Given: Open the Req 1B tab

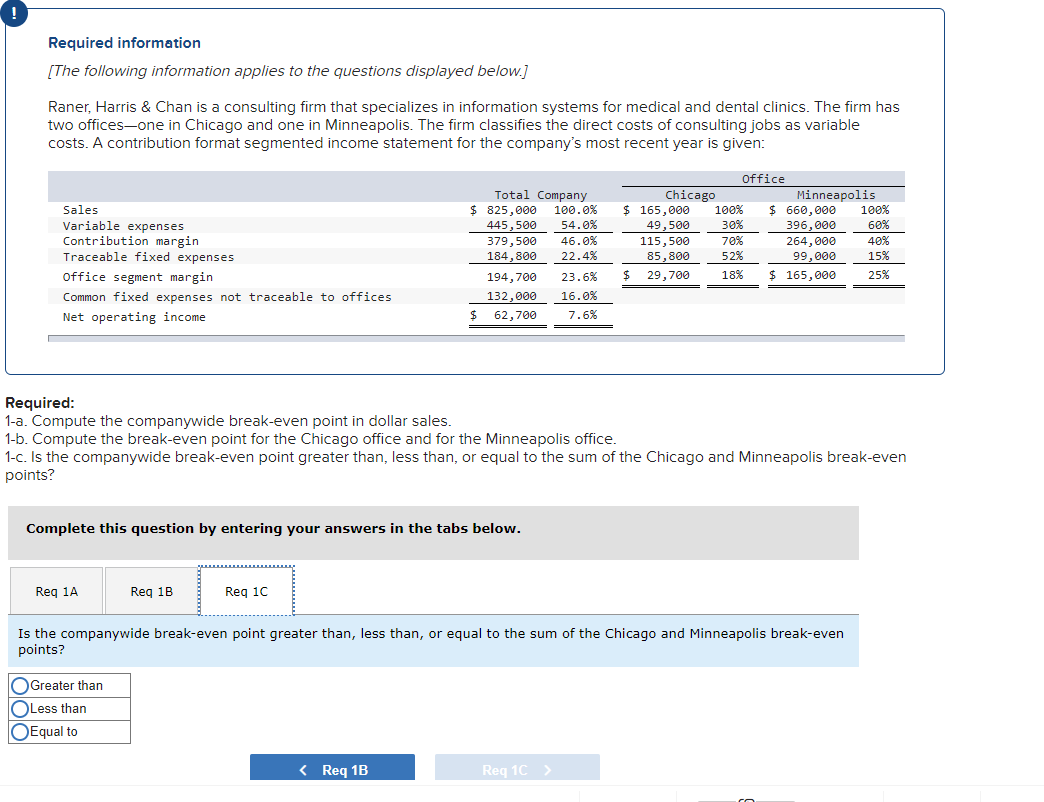Looking at the screenshot, I should [152, 591].
